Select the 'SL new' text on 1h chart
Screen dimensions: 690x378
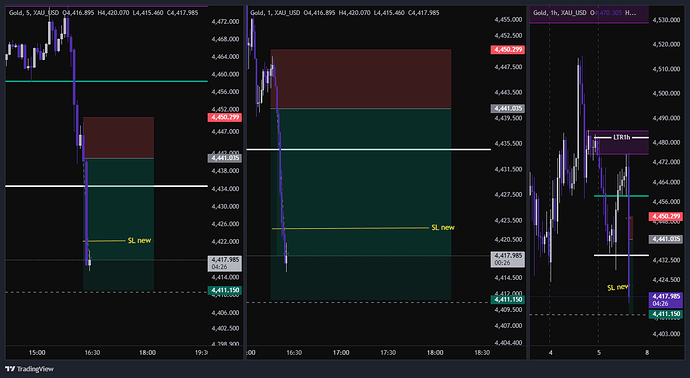point(618,287)
